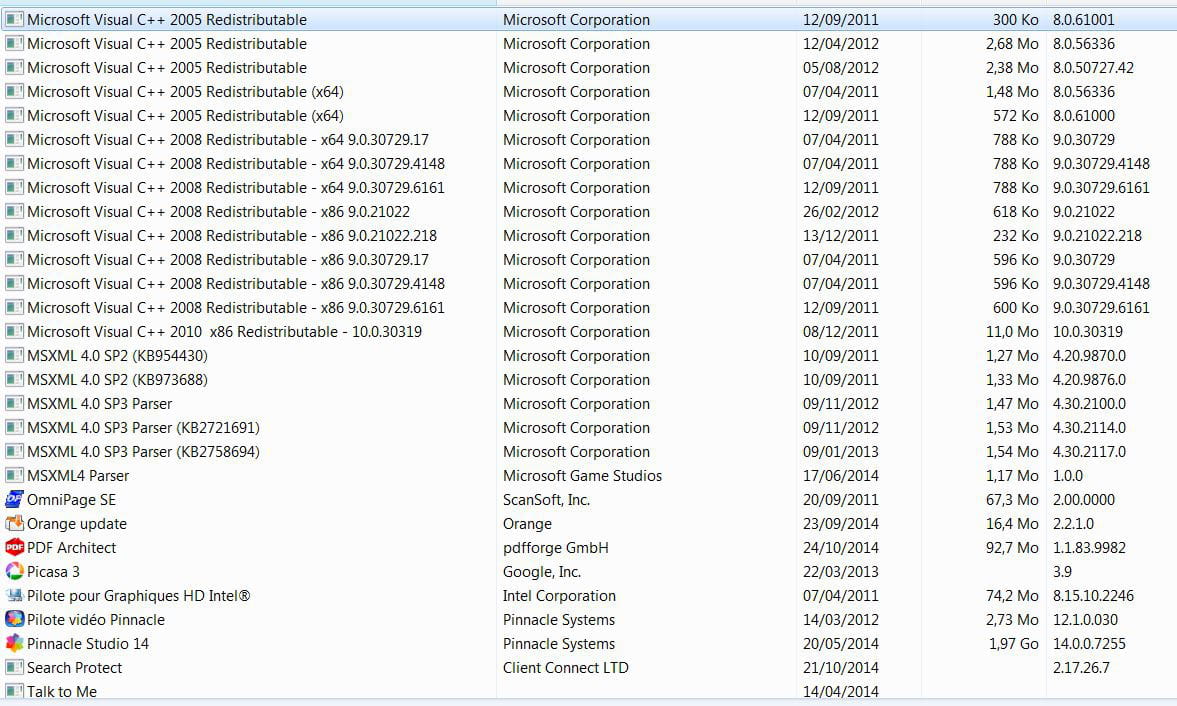Click the Search Protect program name

pos(74,668)
